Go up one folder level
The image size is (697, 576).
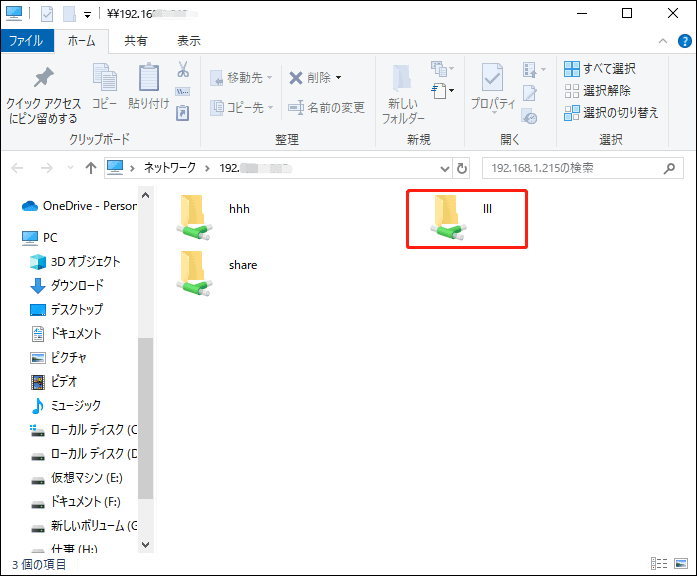tap(91, 168)
